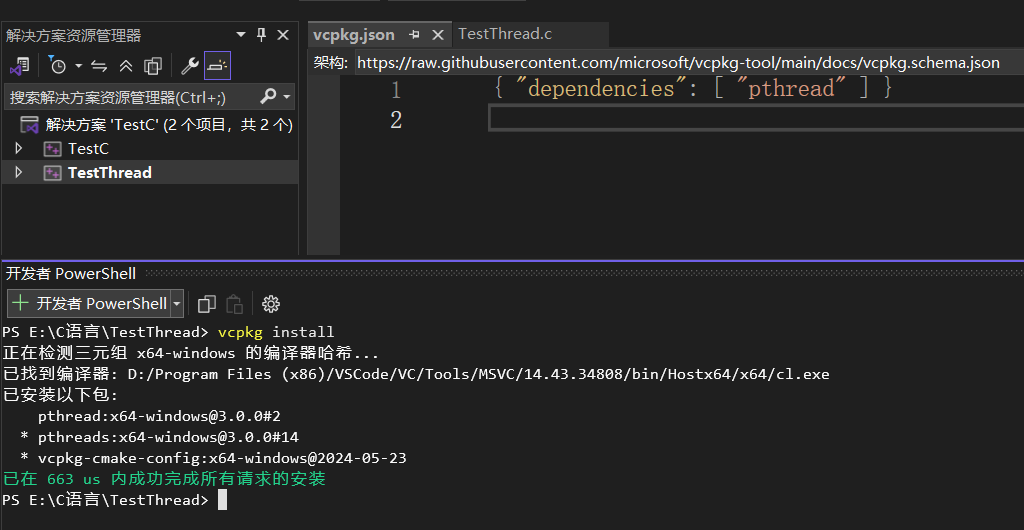
Task: Click sync with active document arrows icon
Action: coord(99,66)
